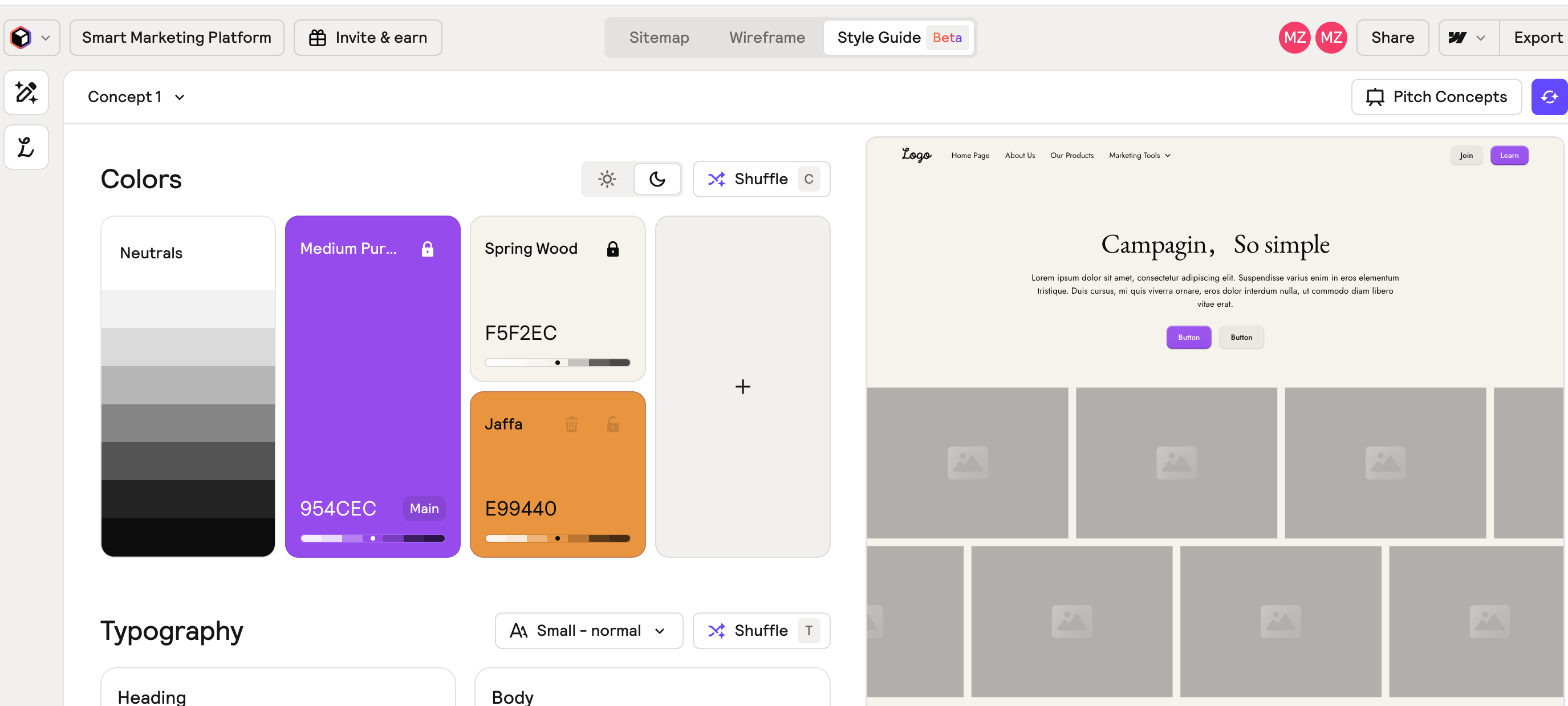Click the plus icon to add color
Image resolution: width=1568 pixels, height=706 pixels.
pos(742,387)
